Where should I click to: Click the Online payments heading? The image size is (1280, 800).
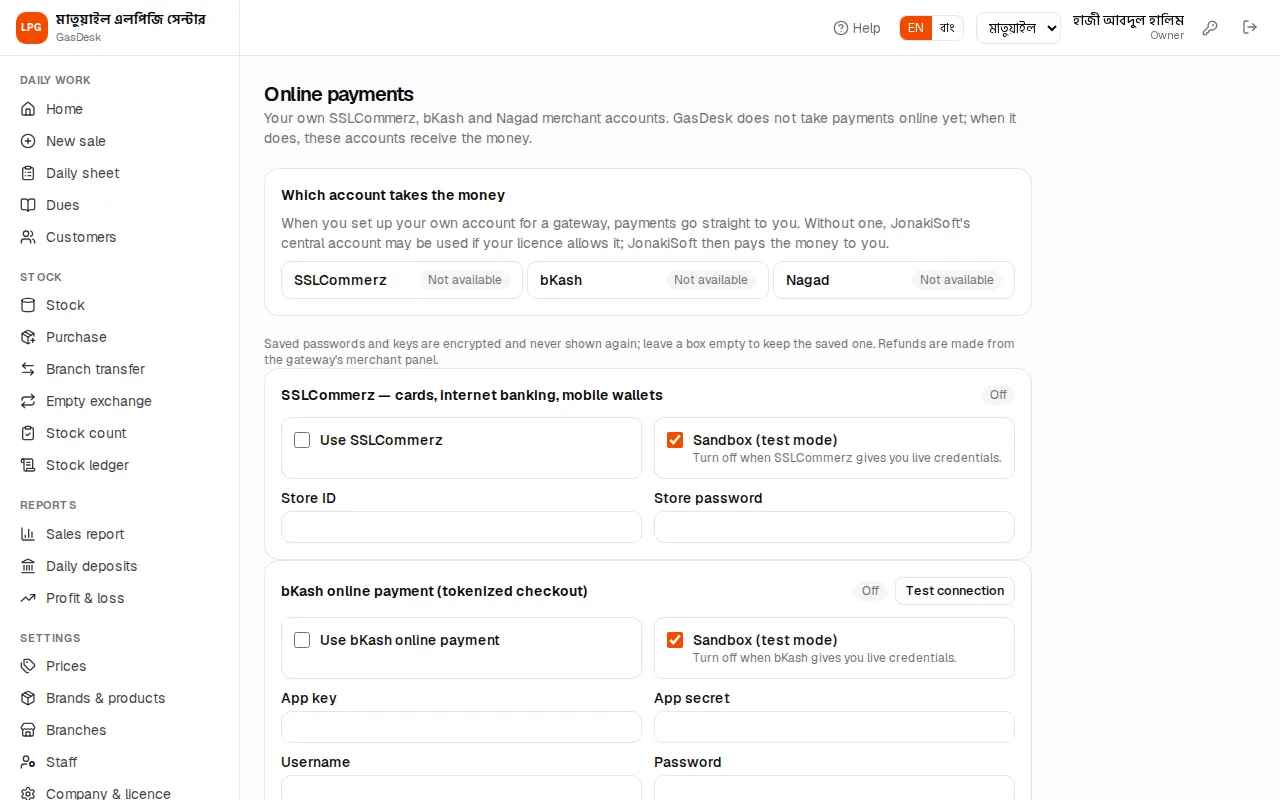tap(339, 94)
